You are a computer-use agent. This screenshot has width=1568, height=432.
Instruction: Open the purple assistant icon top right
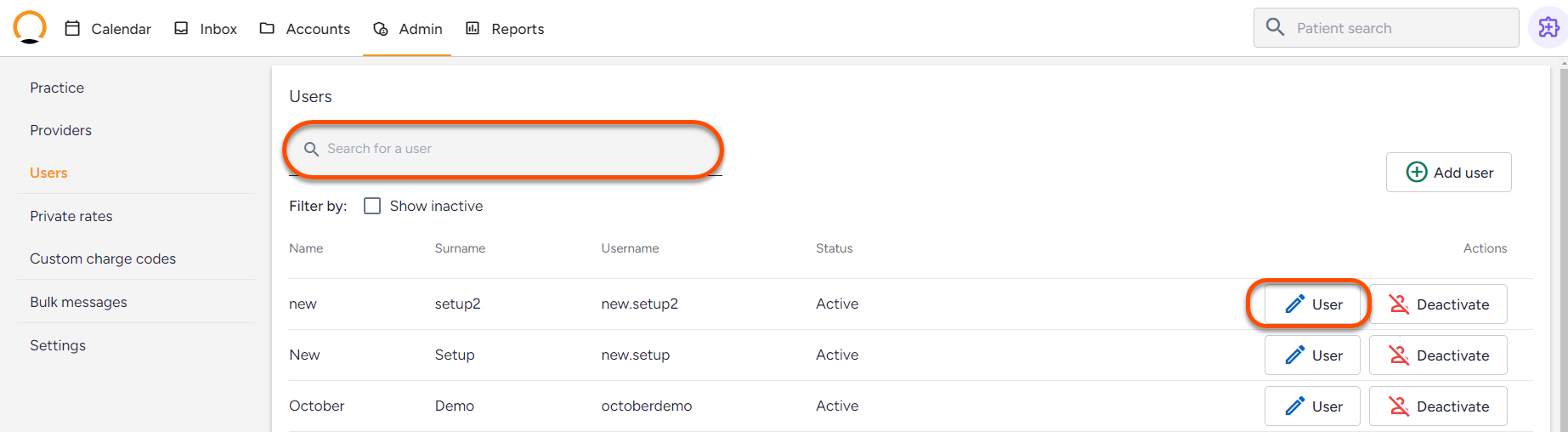point(1548,28)
